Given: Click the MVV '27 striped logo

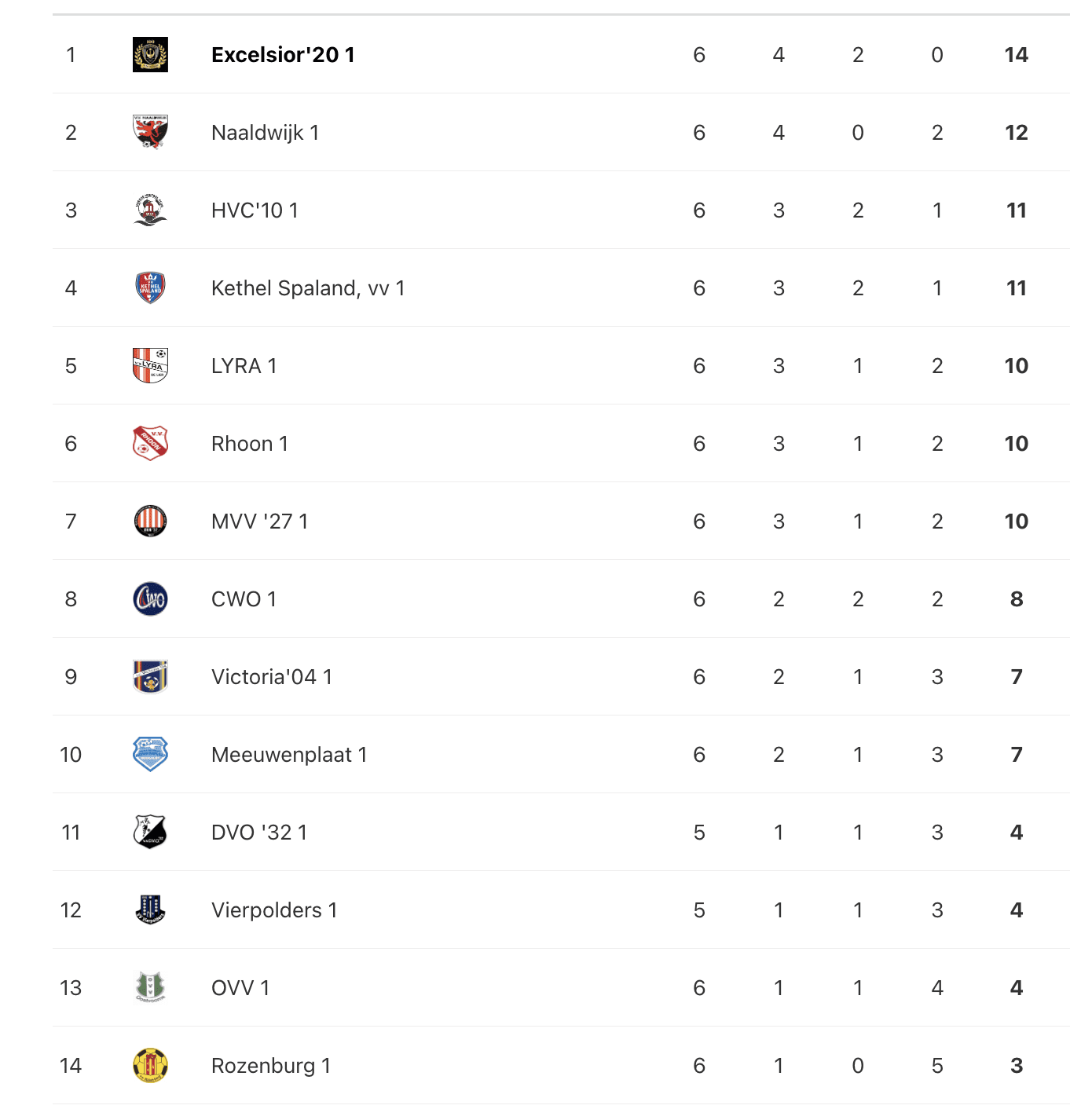Looking at the screenshot, I should (x=150, y=521).
